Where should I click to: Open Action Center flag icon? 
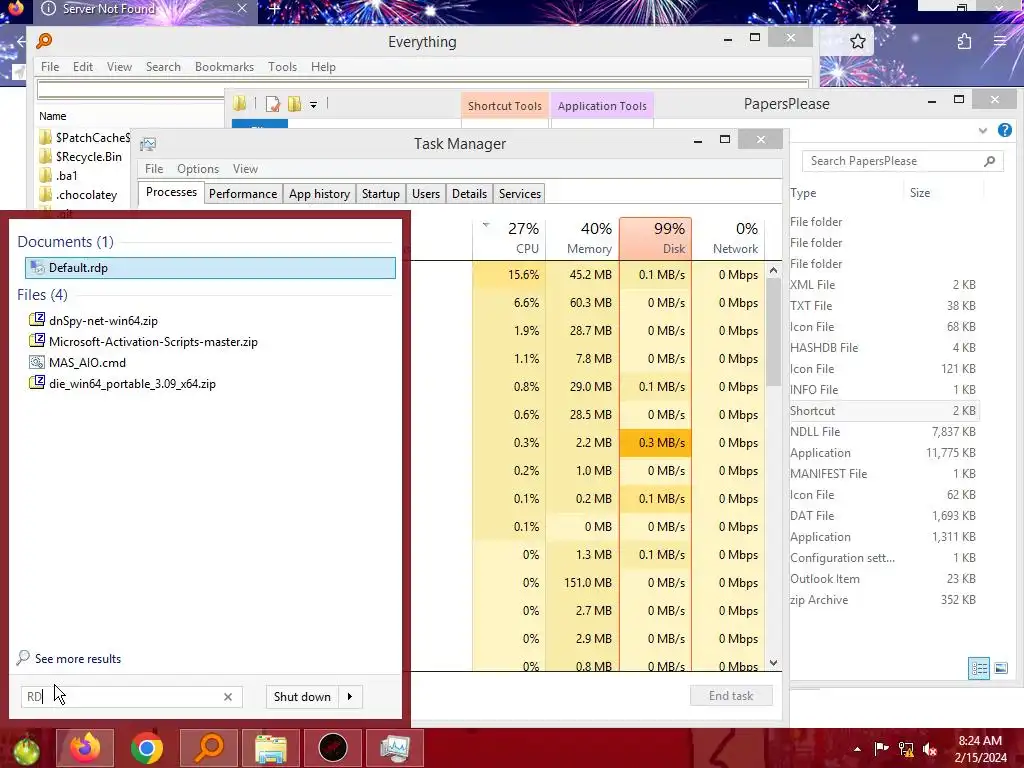pos(881,749)
